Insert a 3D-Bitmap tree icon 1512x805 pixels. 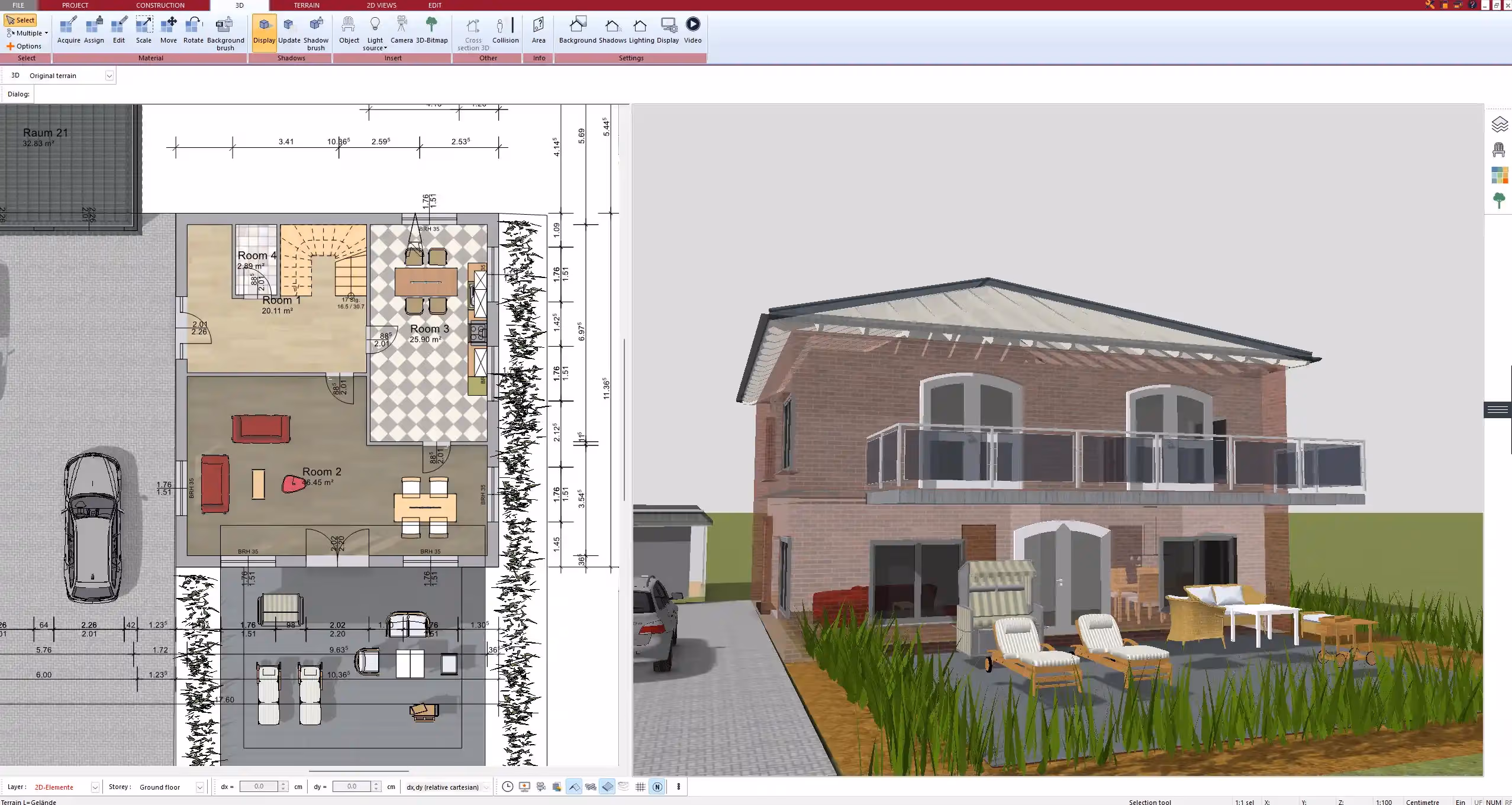click(431, 30)
